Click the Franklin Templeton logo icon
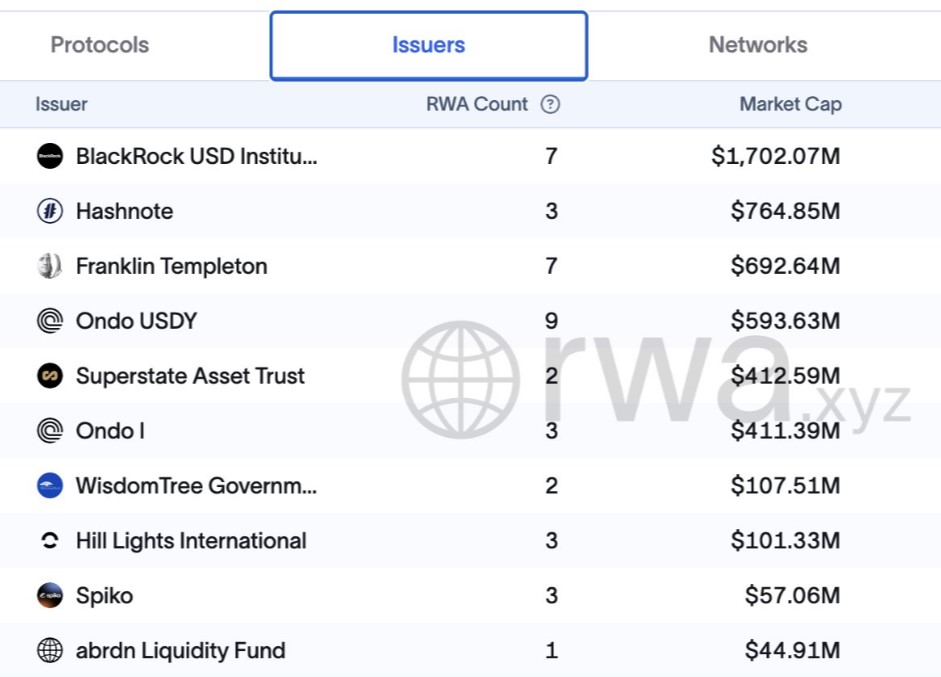The width and height of the screenshot is (941, 677). pos(50,266)
